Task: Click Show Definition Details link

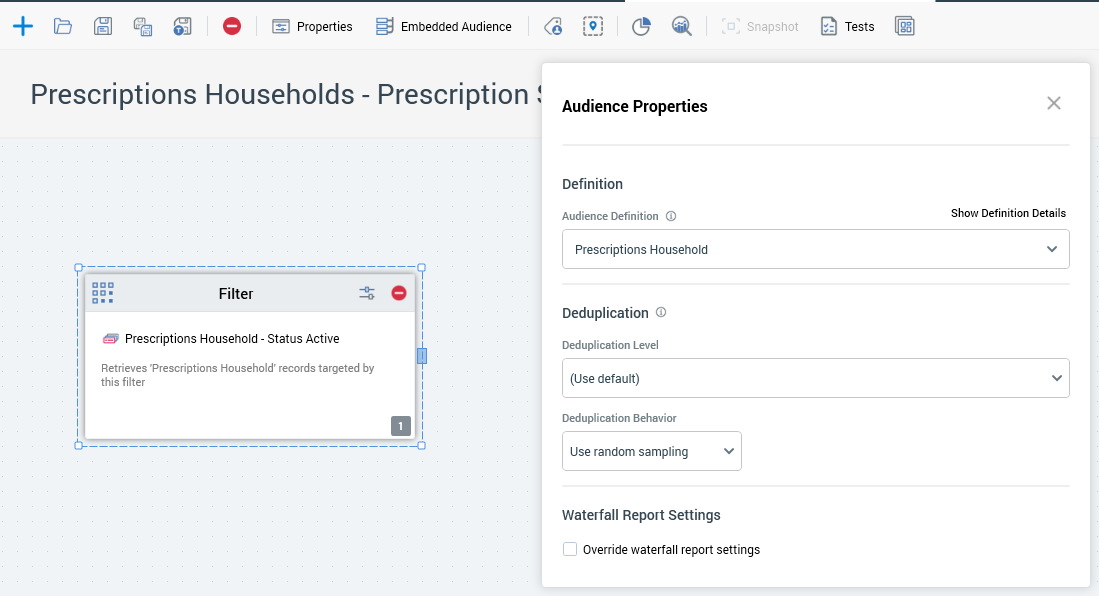Action: (x=1007, y=213)
